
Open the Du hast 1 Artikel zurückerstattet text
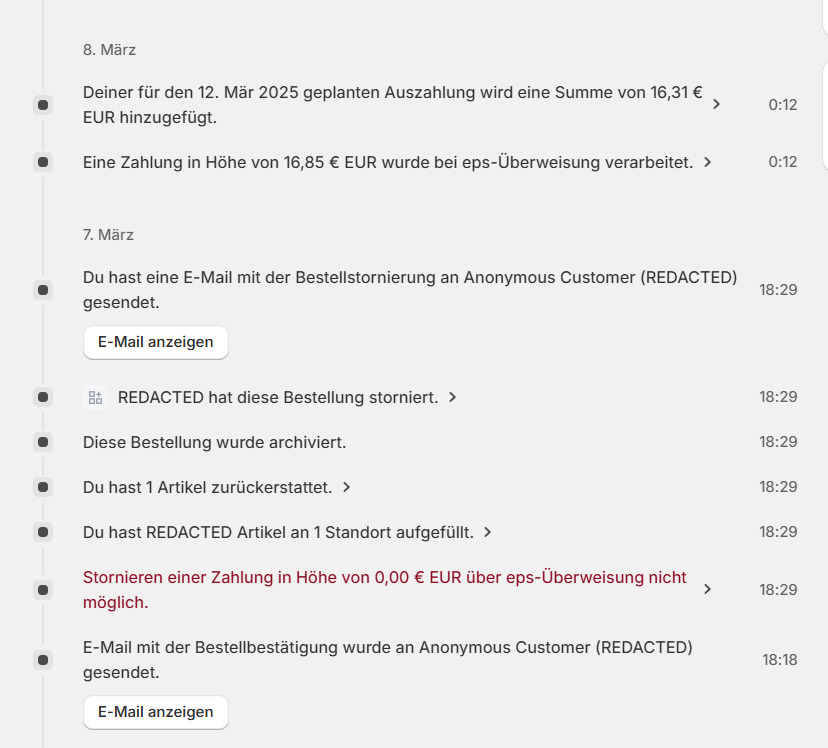(208, 487)
